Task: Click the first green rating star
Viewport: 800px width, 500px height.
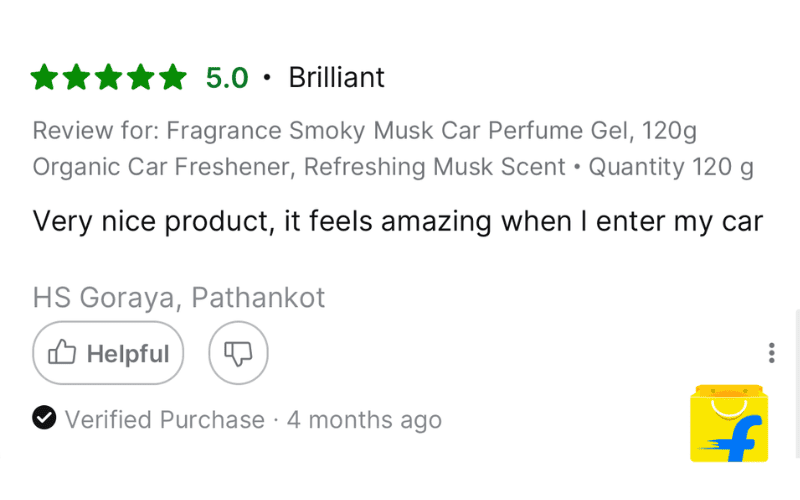Action: click(45, 77)
